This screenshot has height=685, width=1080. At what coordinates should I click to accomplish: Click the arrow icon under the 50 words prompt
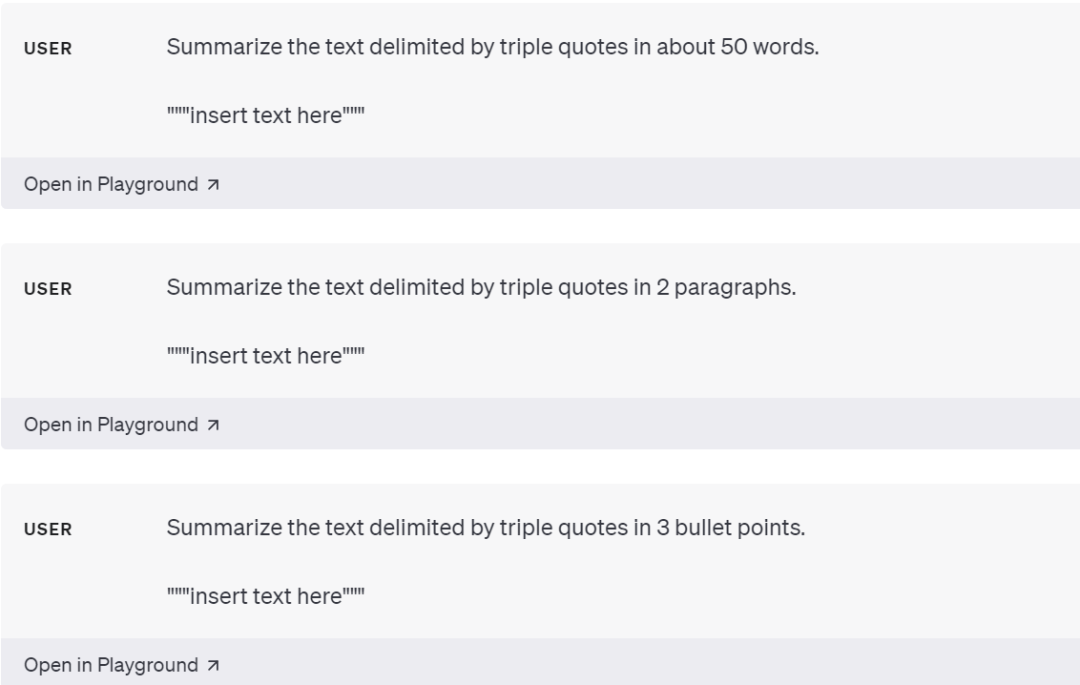point(213,185)
